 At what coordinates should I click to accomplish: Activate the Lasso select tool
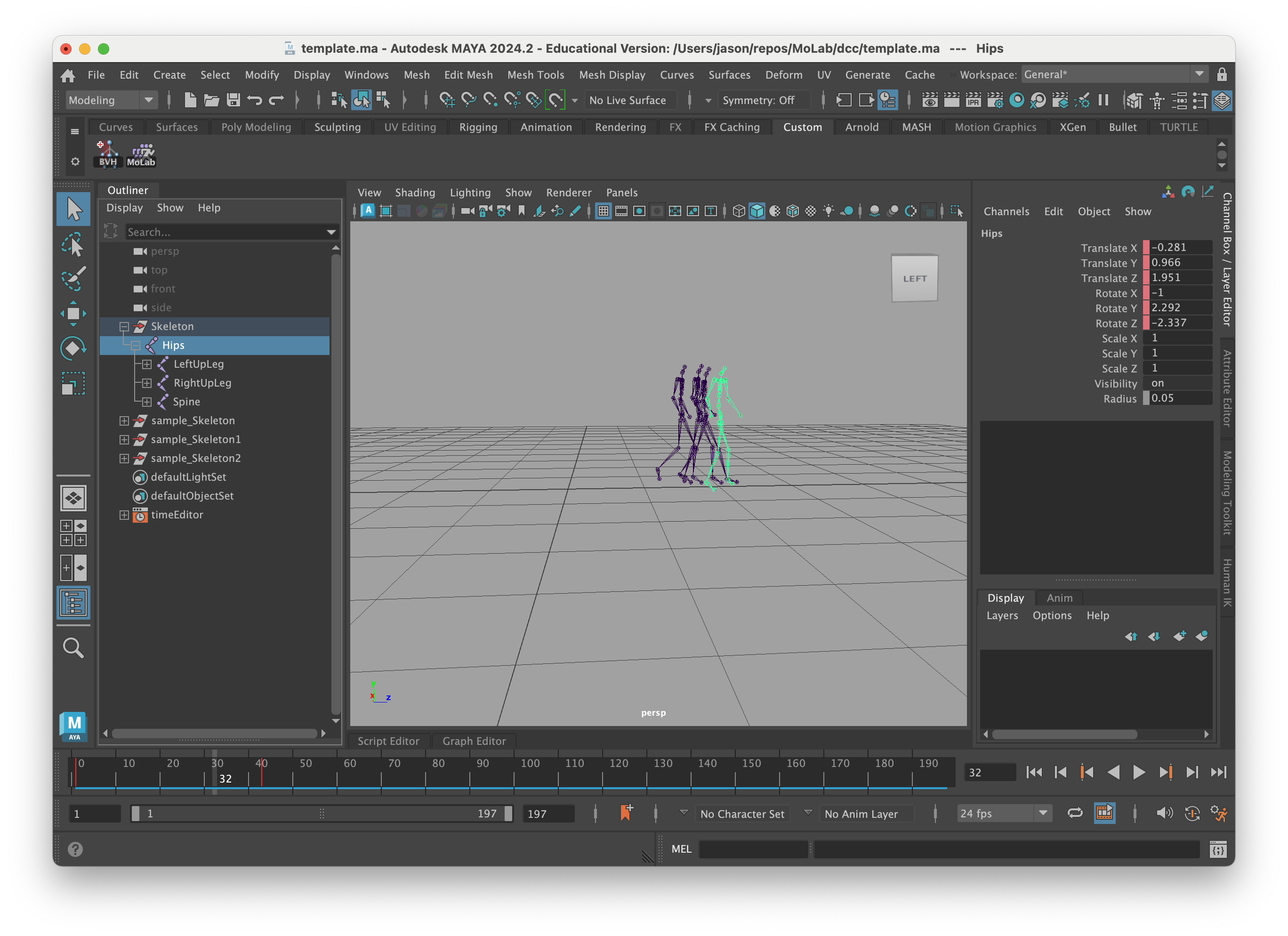(x=73, y=245)
